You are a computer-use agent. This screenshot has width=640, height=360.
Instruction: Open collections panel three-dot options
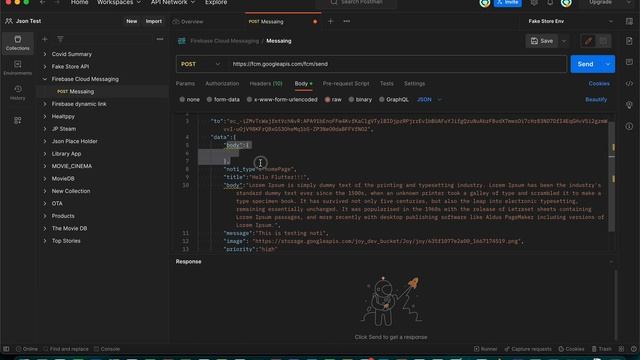[x=160, y=39]
